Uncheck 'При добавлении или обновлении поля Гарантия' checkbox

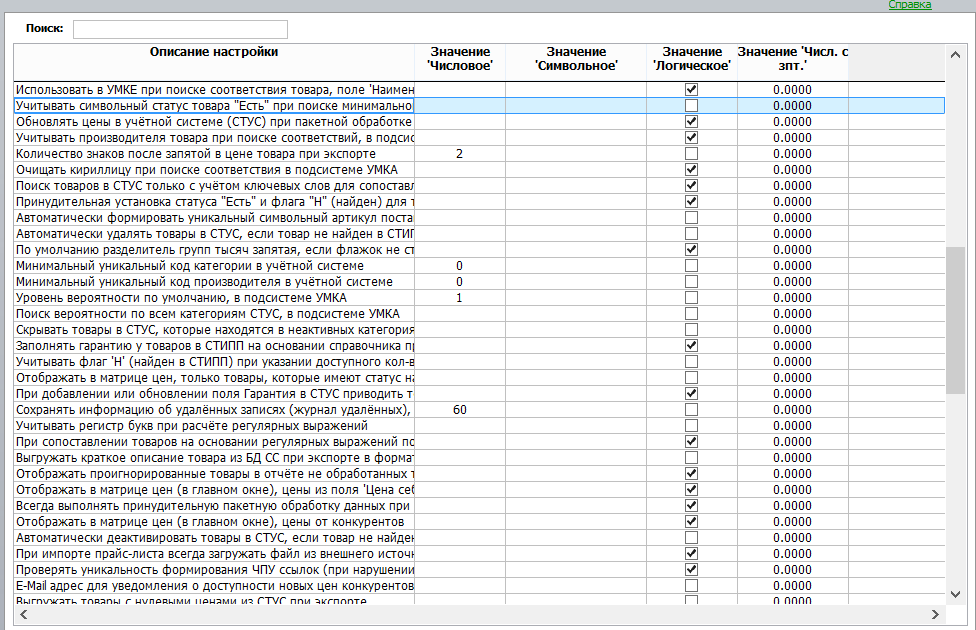coord(692,393)
